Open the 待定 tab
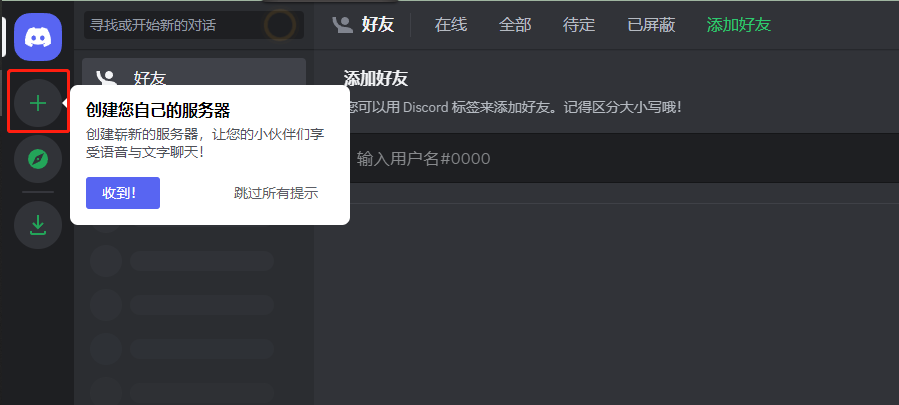This screenshot has width=899, height=405. click(x=579, y=25)
